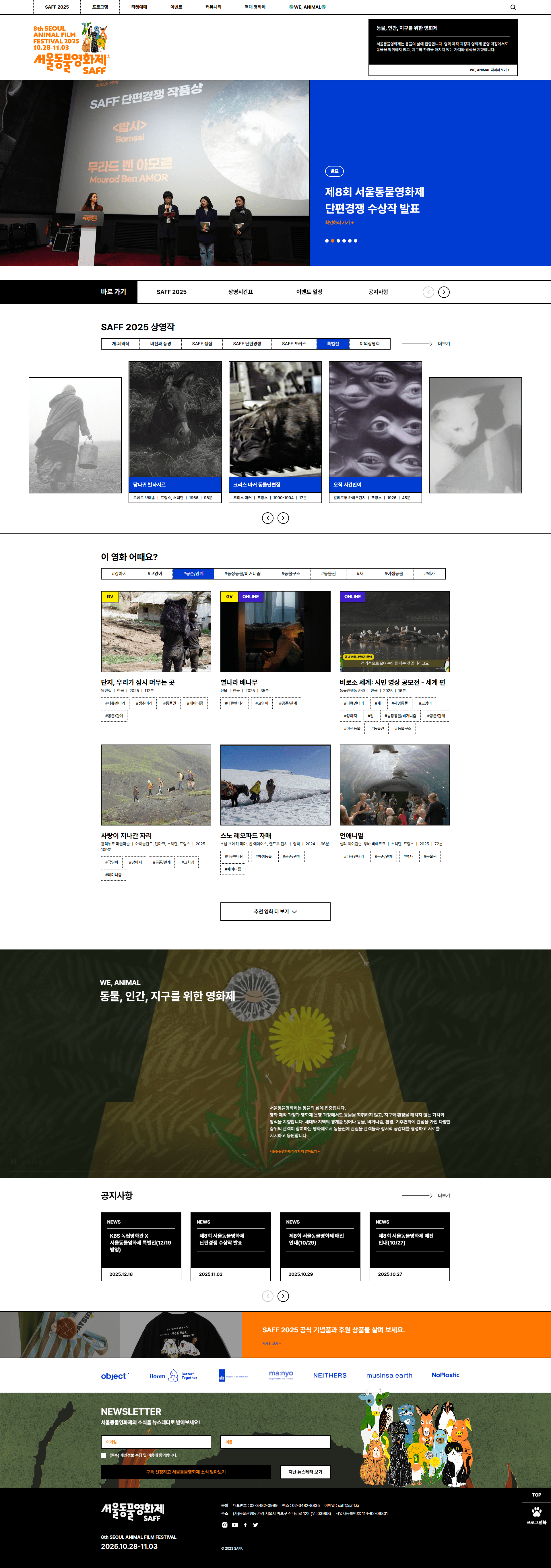The image size is (551, 1568).
Task: Click the musinsa earth sponsor logo
Action: (x=389, y=1376)
